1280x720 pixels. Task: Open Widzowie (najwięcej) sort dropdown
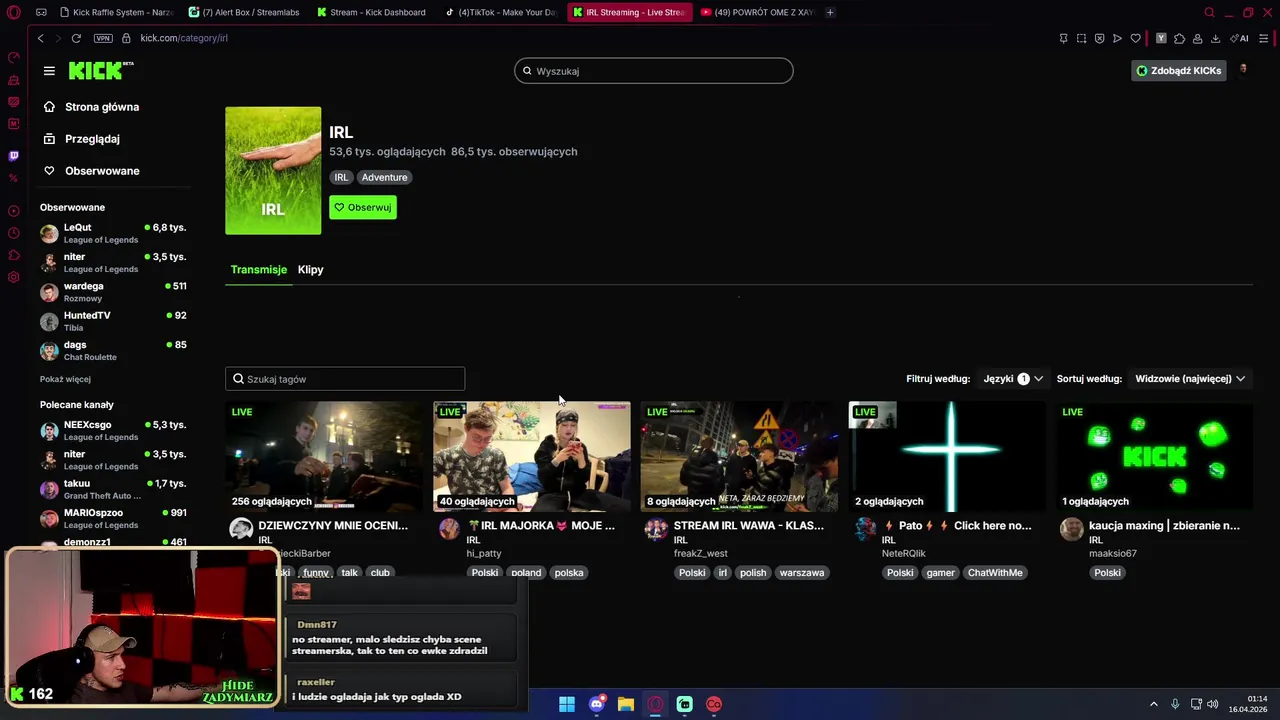[x=1190, y=379]
